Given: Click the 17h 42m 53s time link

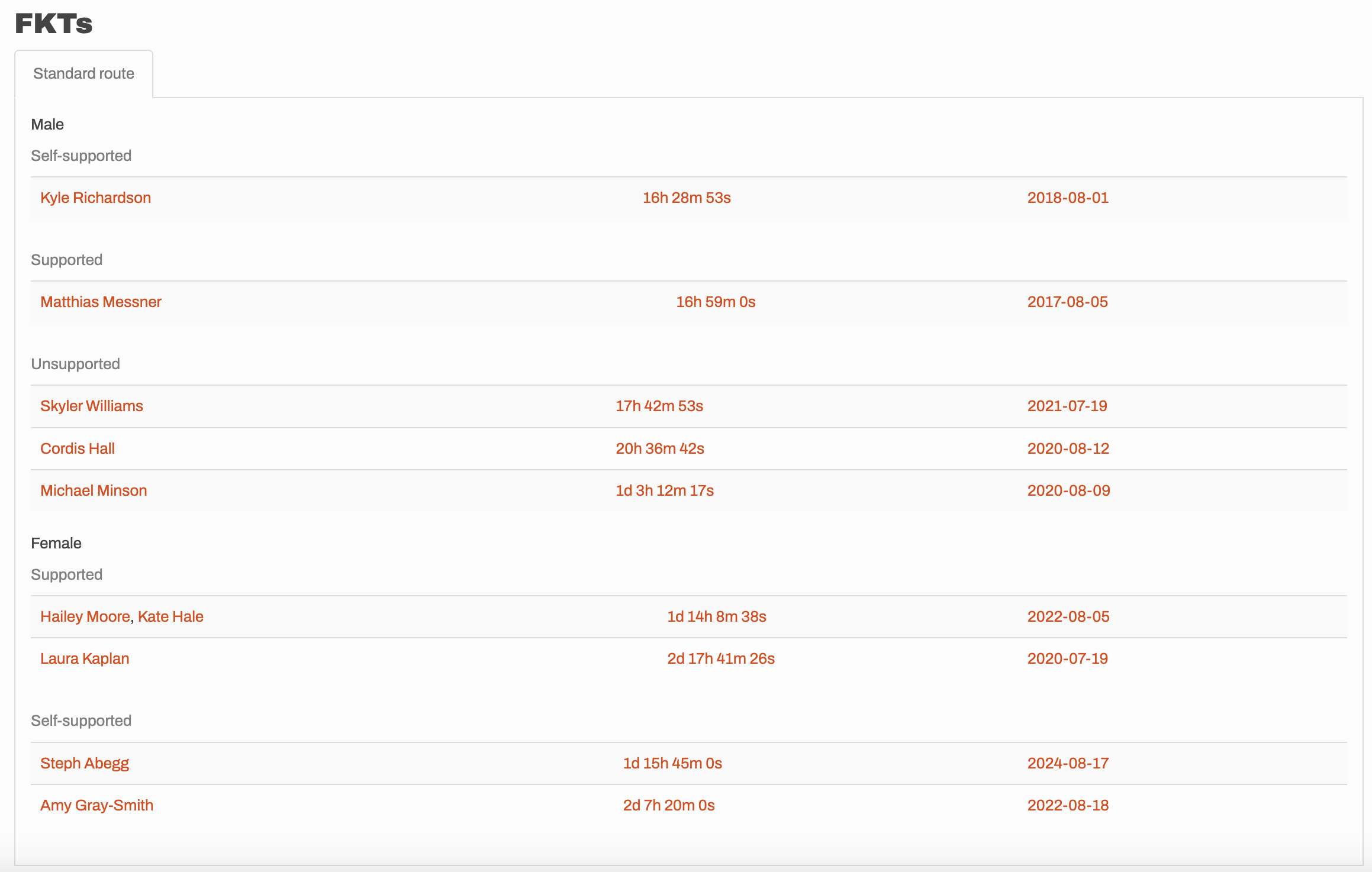Looking at the screenshot, I should pos(659,406).
